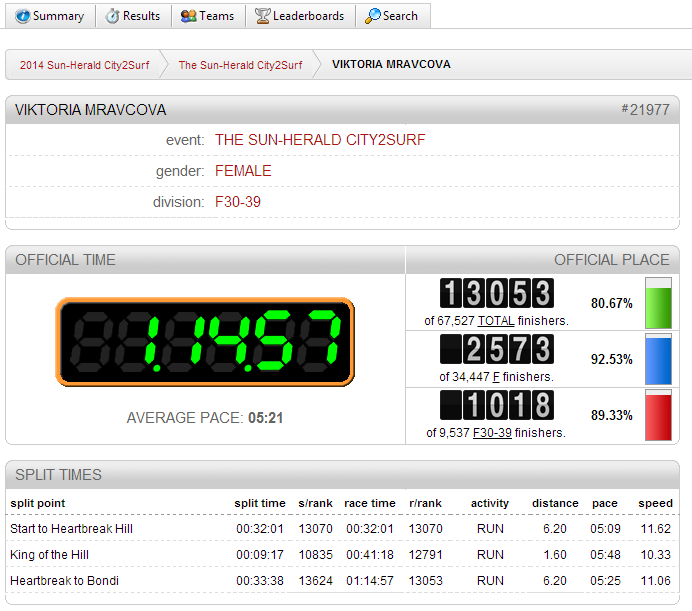Select the Start to Heartbreak Hill row label
The width and height of the screenshot is (692, 611).
(x=71, y=529)
